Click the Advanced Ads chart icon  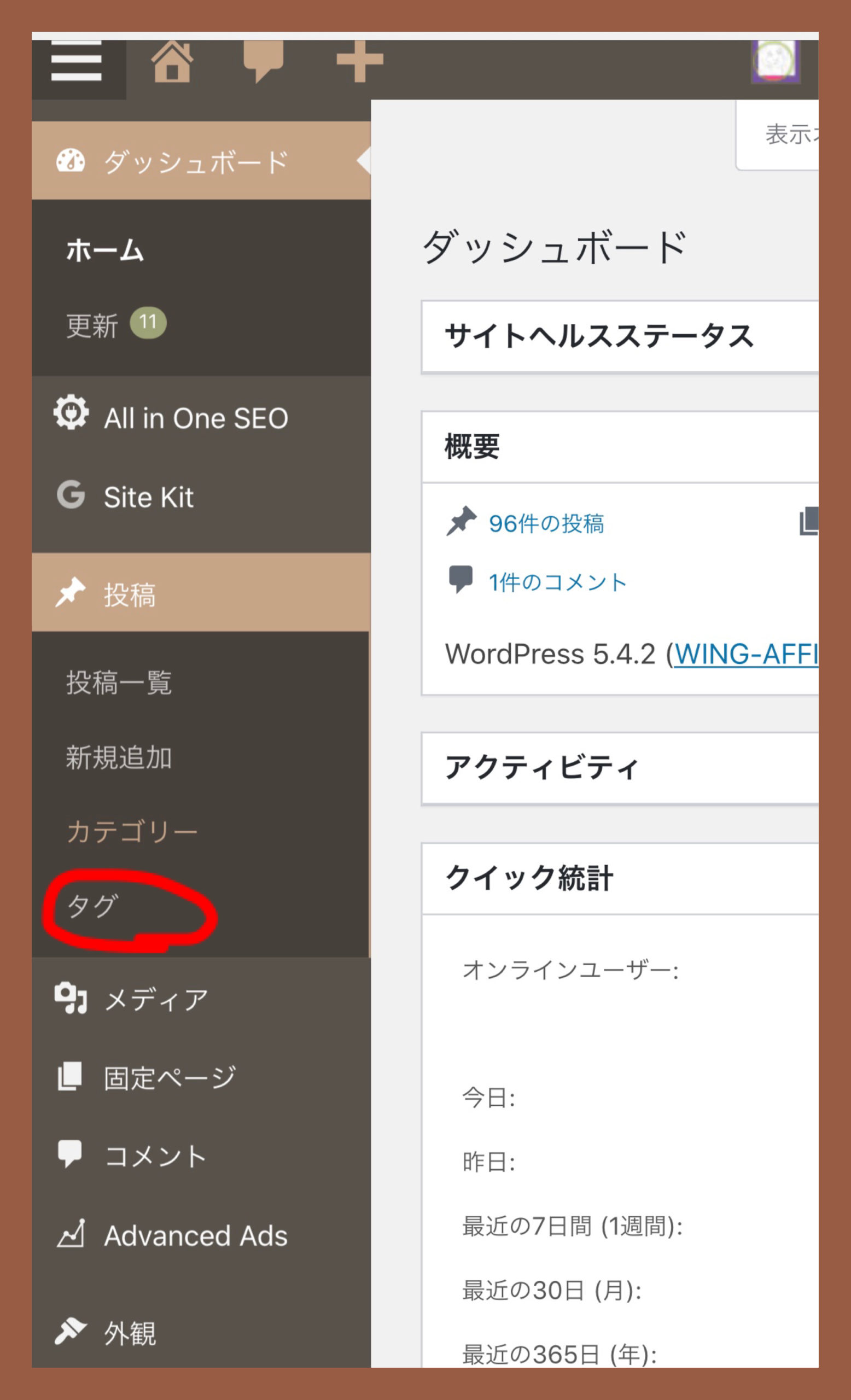[x=71, y=1235]
